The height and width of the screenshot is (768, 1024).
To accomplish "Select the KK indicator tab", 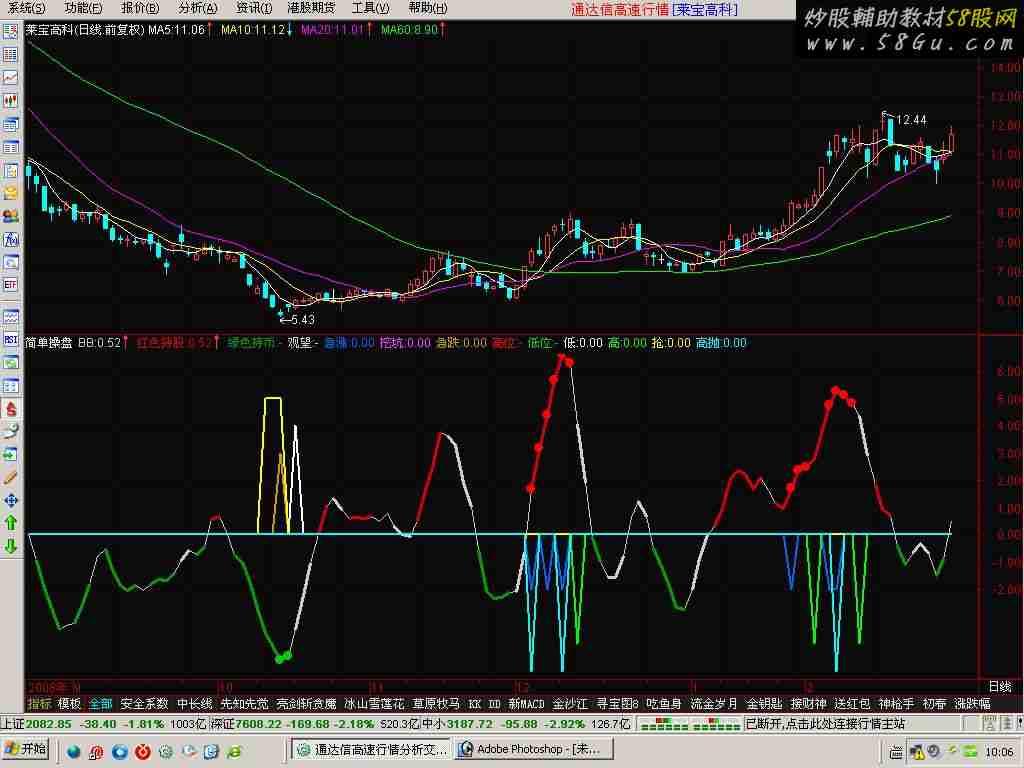I will click(x=475, y=703).
